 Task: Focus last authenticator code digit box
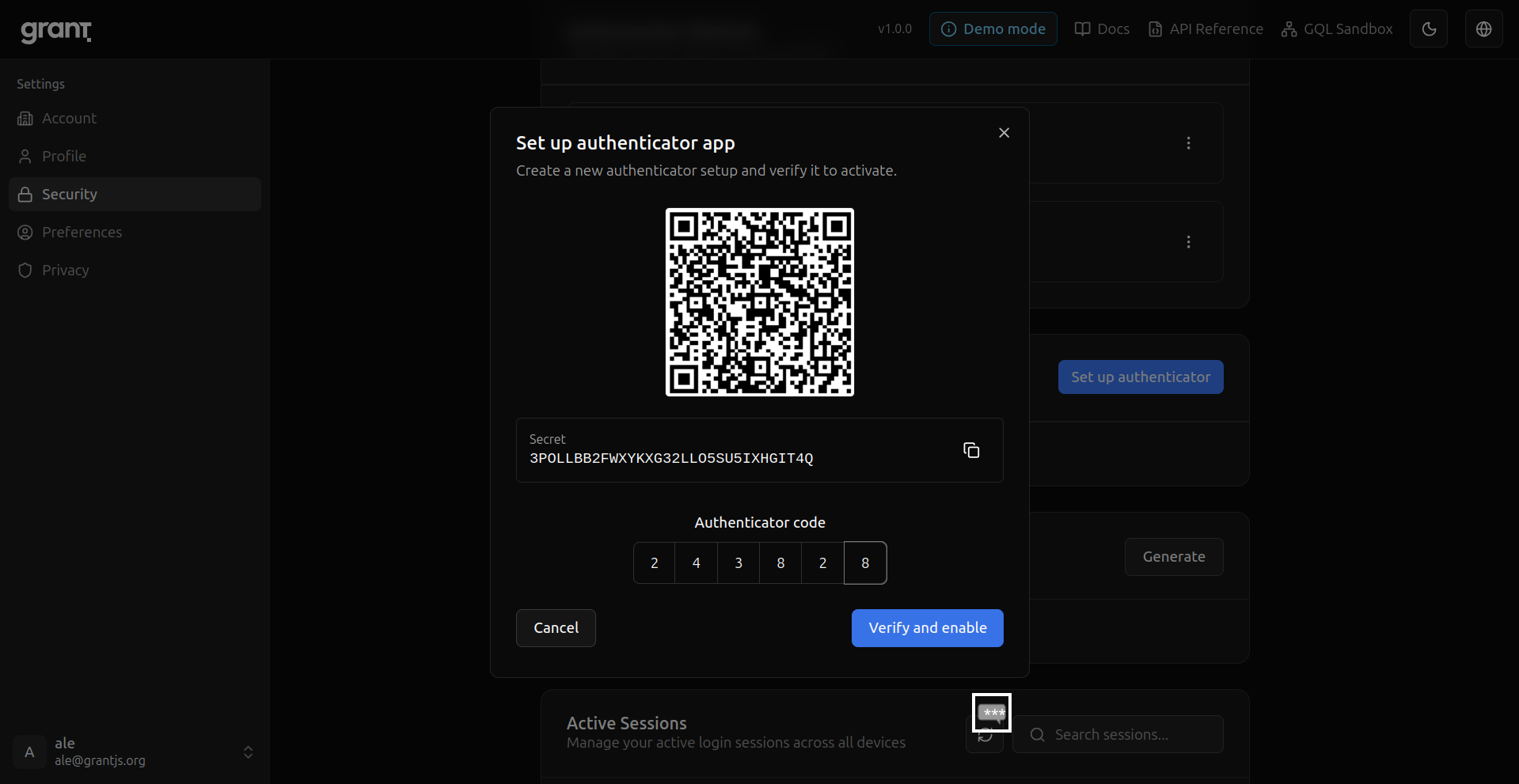(x=865, y=563)
